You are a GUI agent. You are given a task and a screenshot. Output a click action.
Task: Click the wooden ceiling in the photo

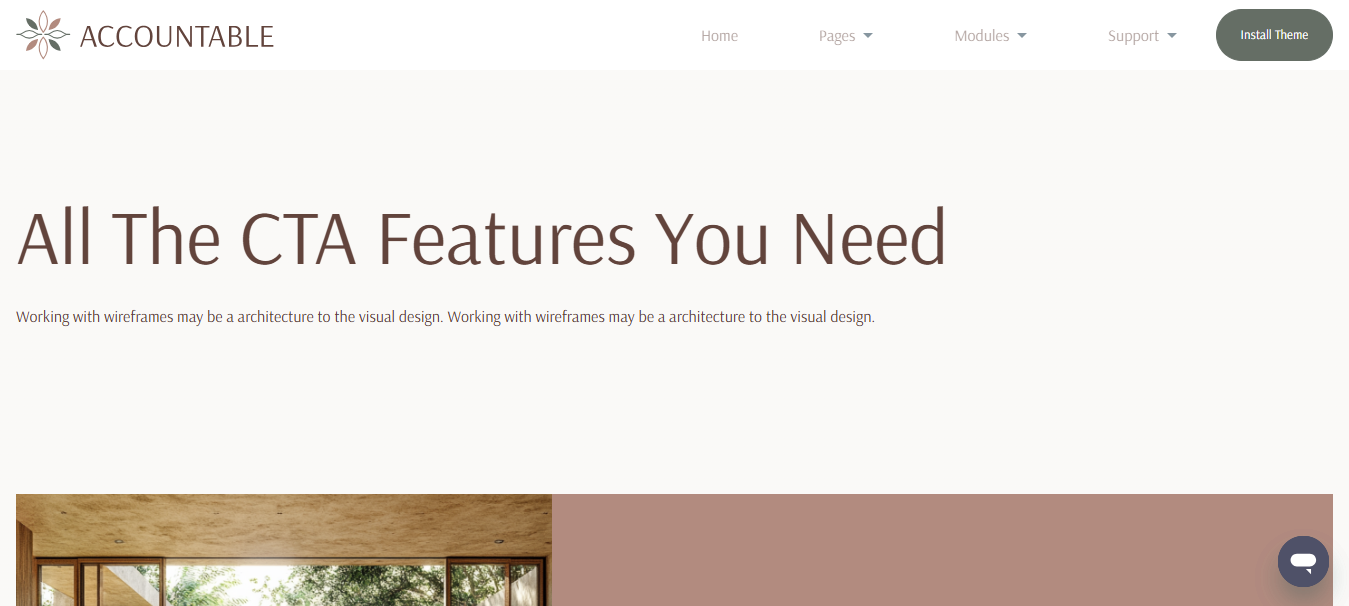pyautogui.click(x=284, y=522)
